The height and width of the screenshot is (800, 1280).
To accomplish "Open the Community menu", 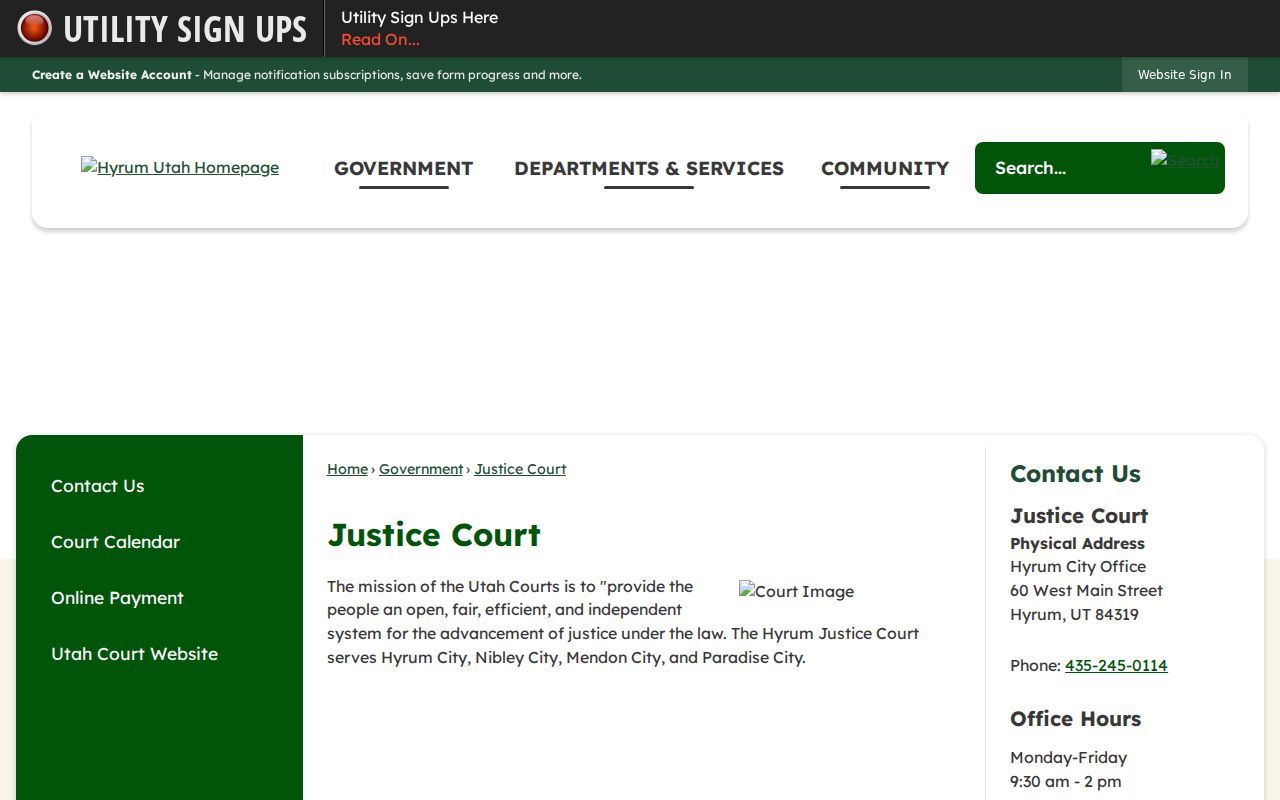I will (x=885, y=168).
